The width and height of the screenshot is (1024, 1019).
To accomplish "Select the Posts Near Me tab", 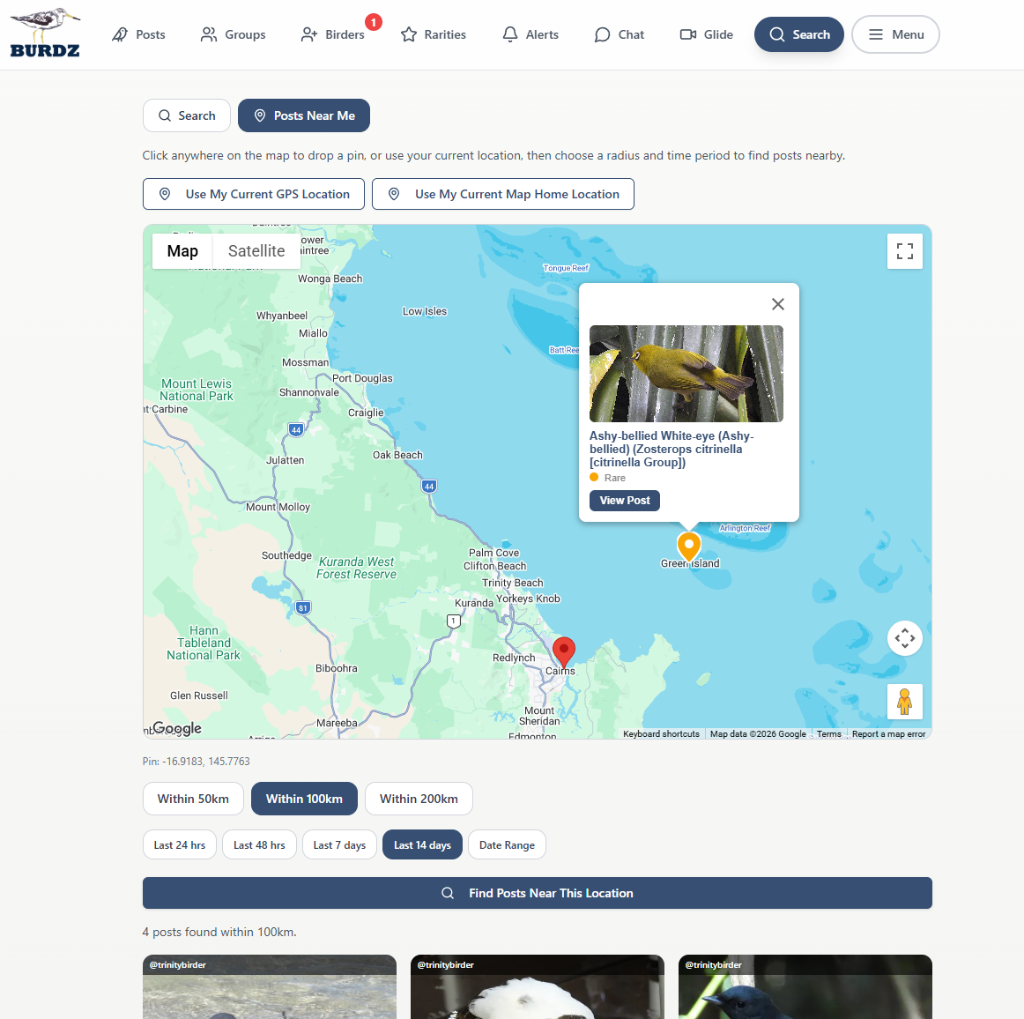I will click(304, 116).
